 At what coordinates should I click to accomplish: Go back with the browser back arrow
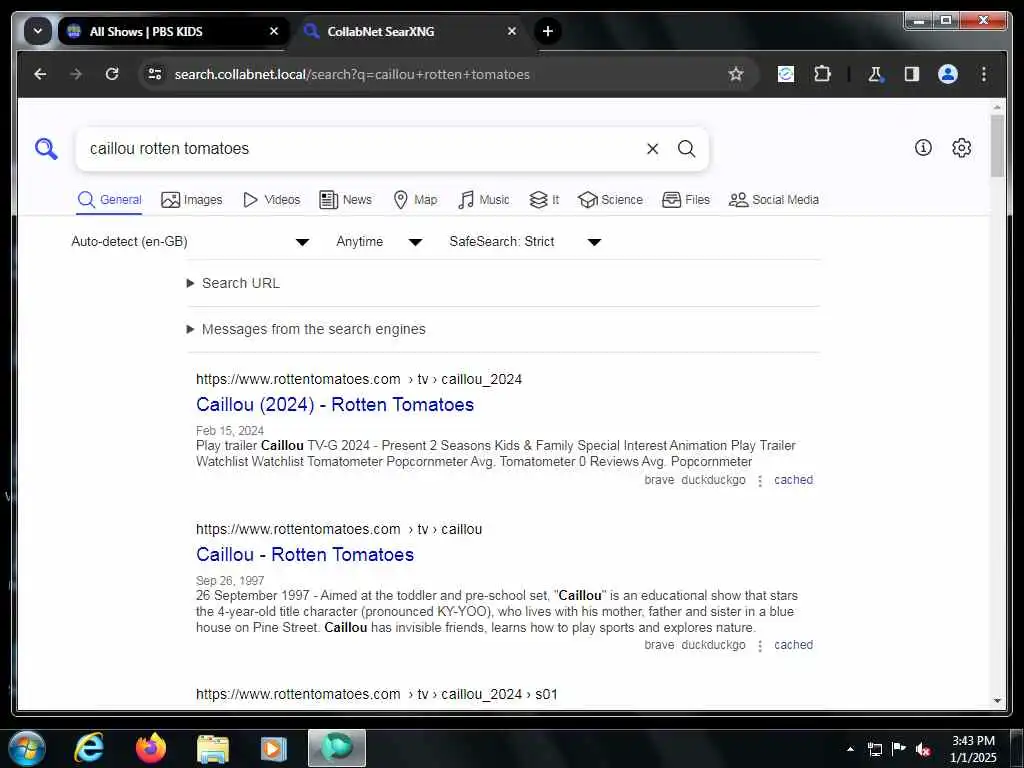[x=40, y=74]
